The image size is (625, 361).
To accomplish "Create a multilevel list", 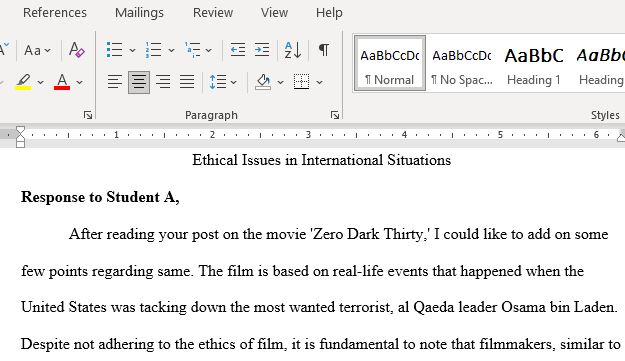I will coord(193,50).
